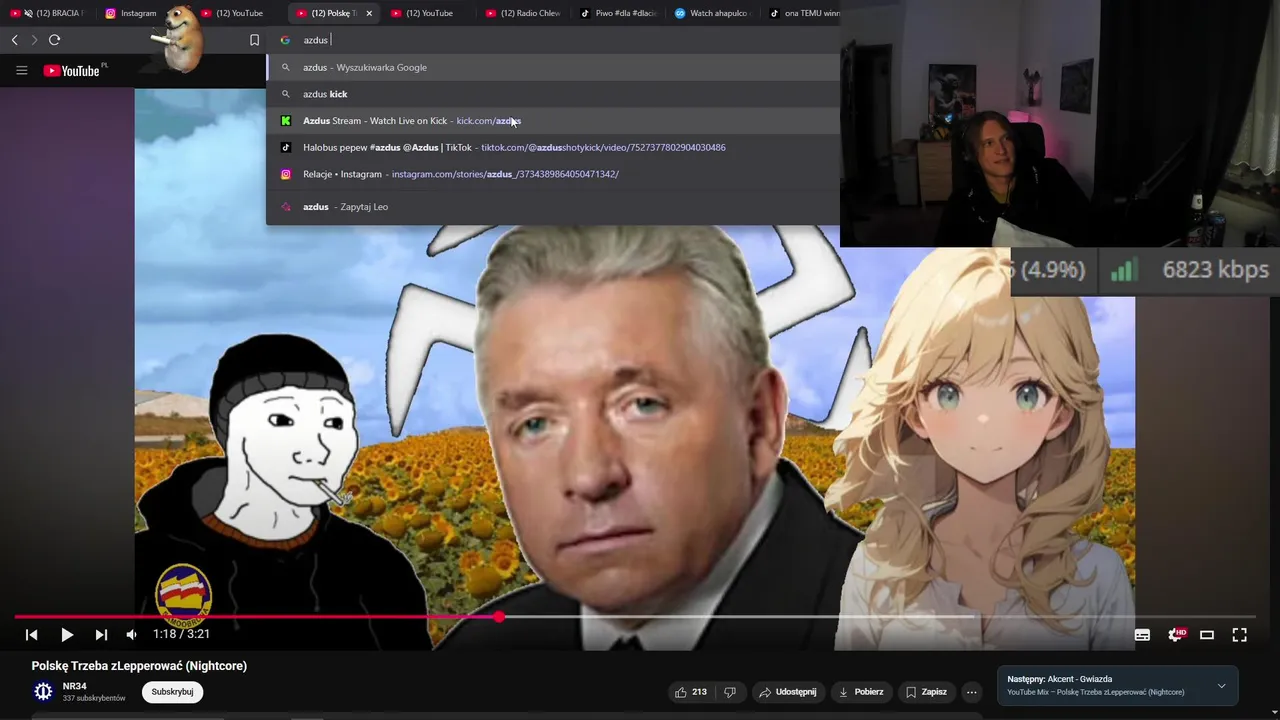Select azdus kick search suggestion
This screenshot has width=1280, height=720.
point(553,94)
